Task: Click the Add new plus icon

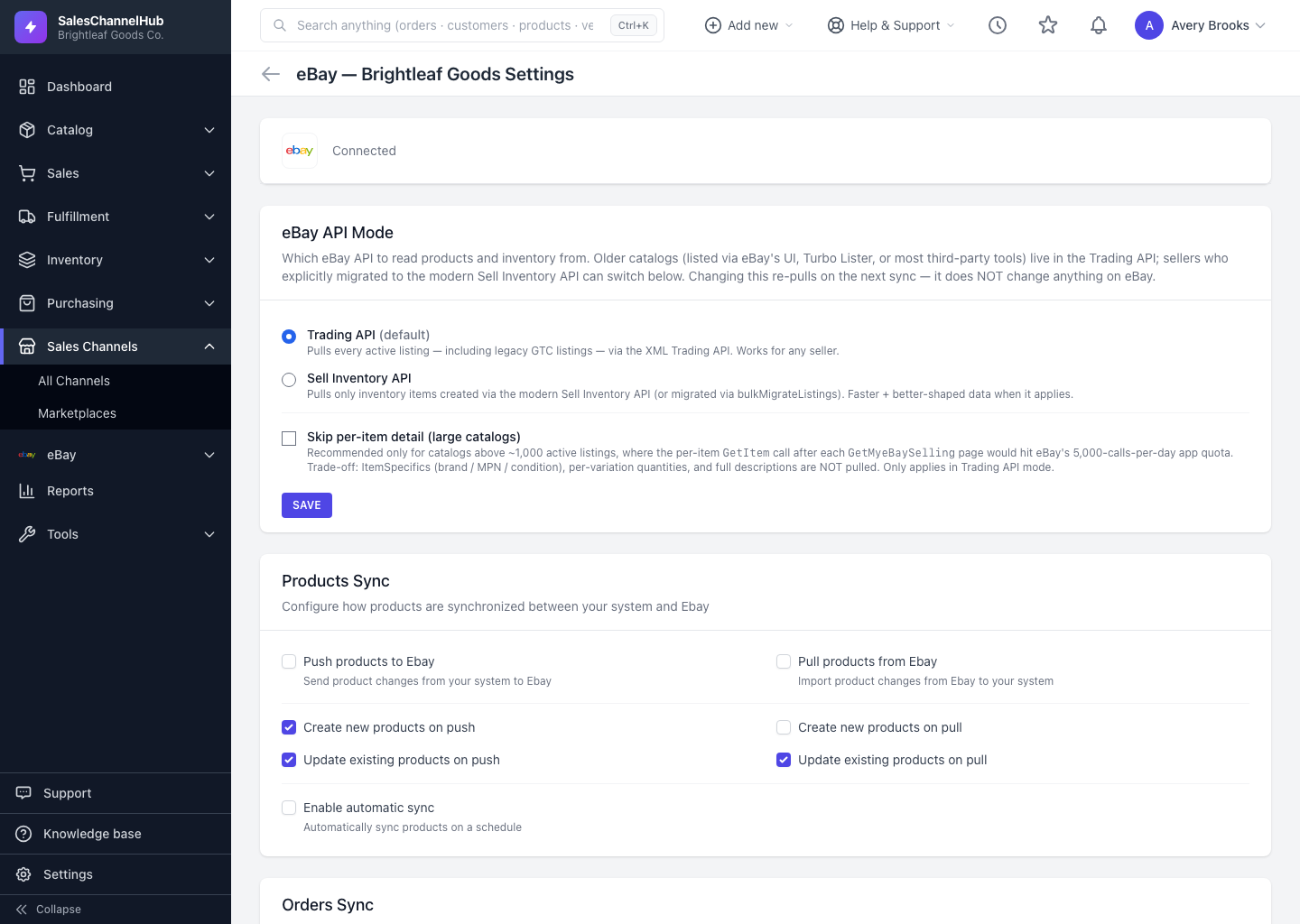Action: [712, 25]
